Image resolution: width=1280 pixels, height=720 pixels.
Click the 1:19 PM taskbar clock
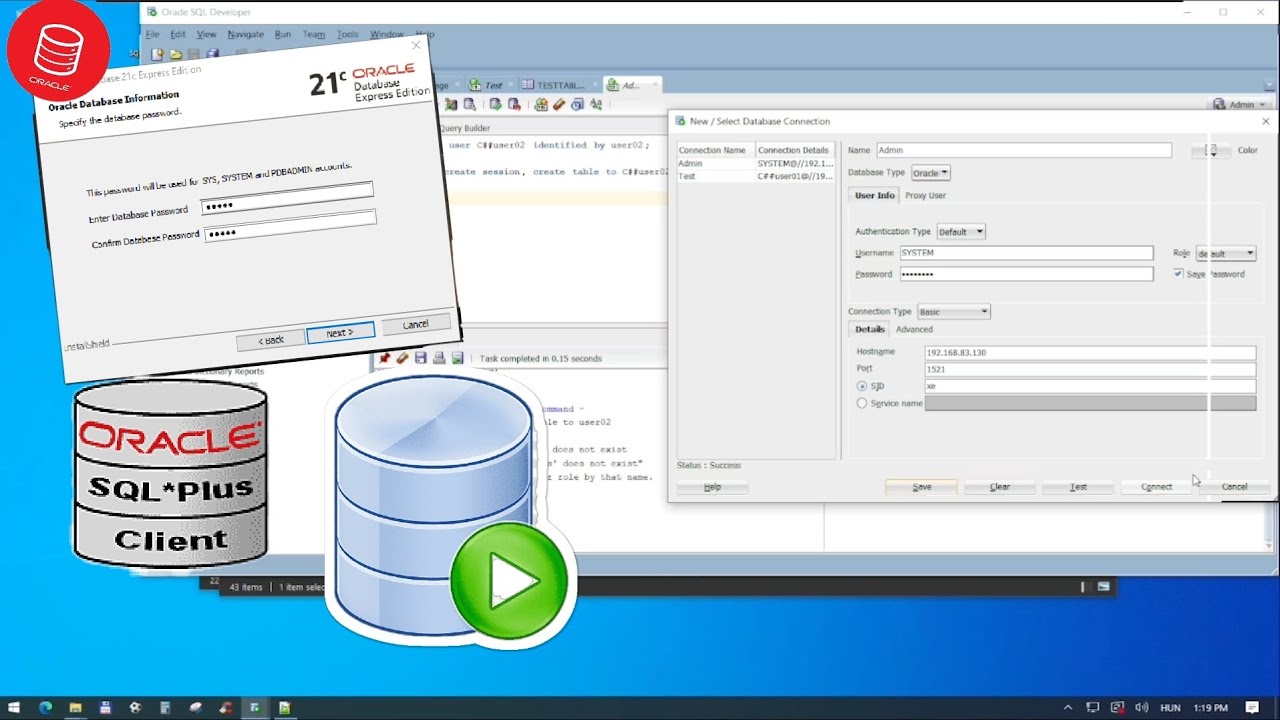click(x=1211, y=708)
